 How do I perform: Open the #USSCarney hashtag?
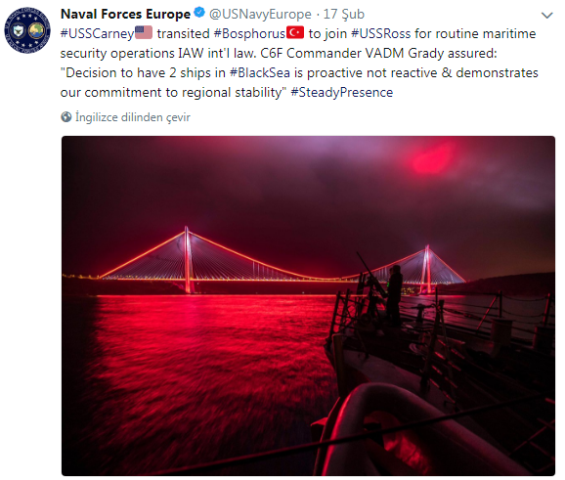coord(97,34)
